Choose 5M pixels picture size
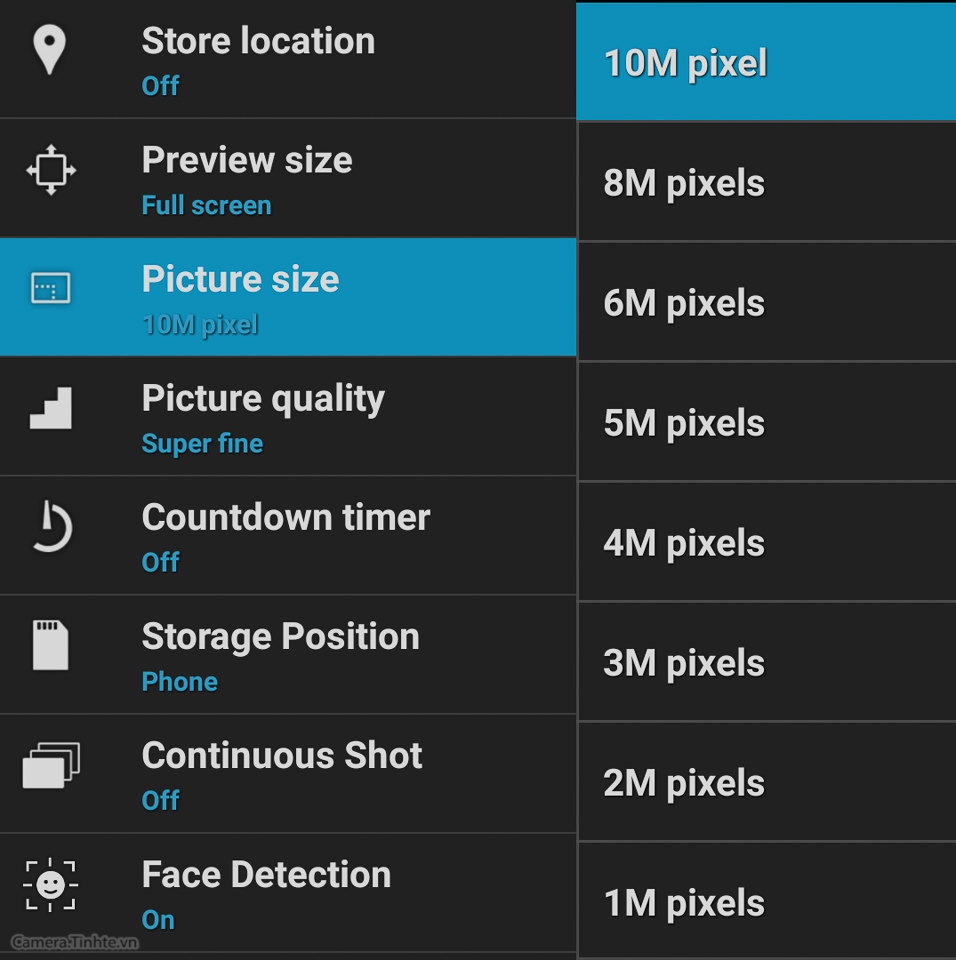Screen dimensions: 956x960 coord(767,422)
